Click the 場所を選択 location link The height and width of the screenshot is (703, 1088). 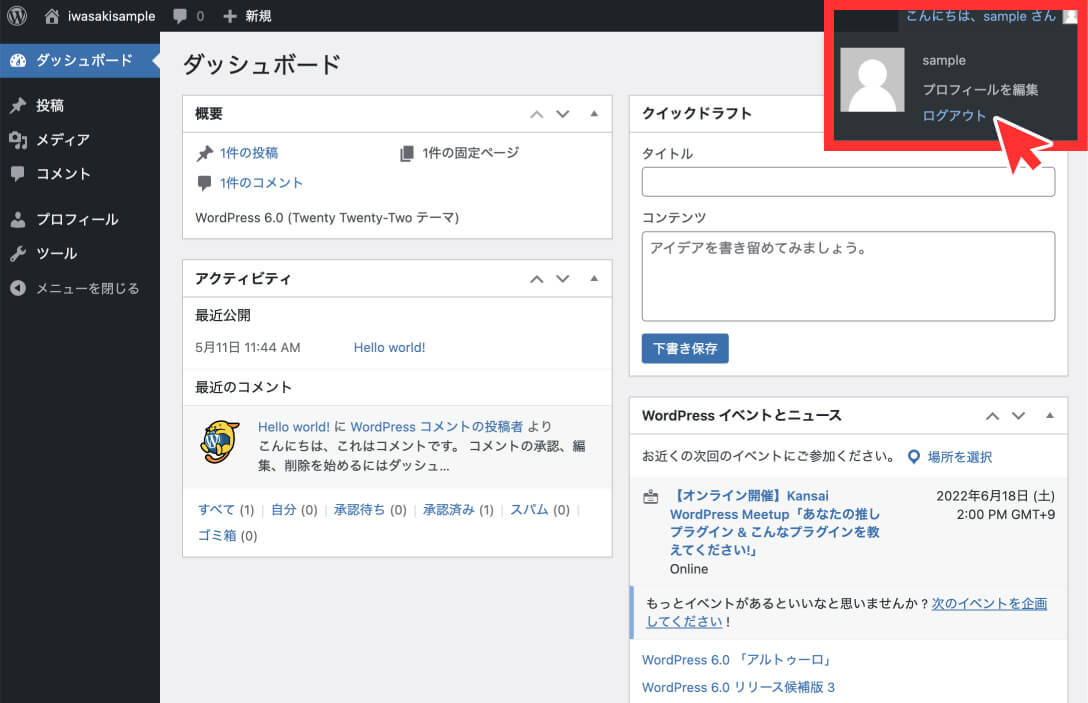(960, 457)
